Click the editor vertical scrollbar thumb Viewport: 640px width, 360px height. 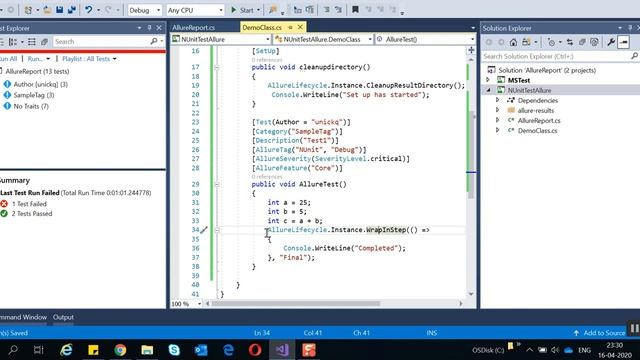[471, 155]
